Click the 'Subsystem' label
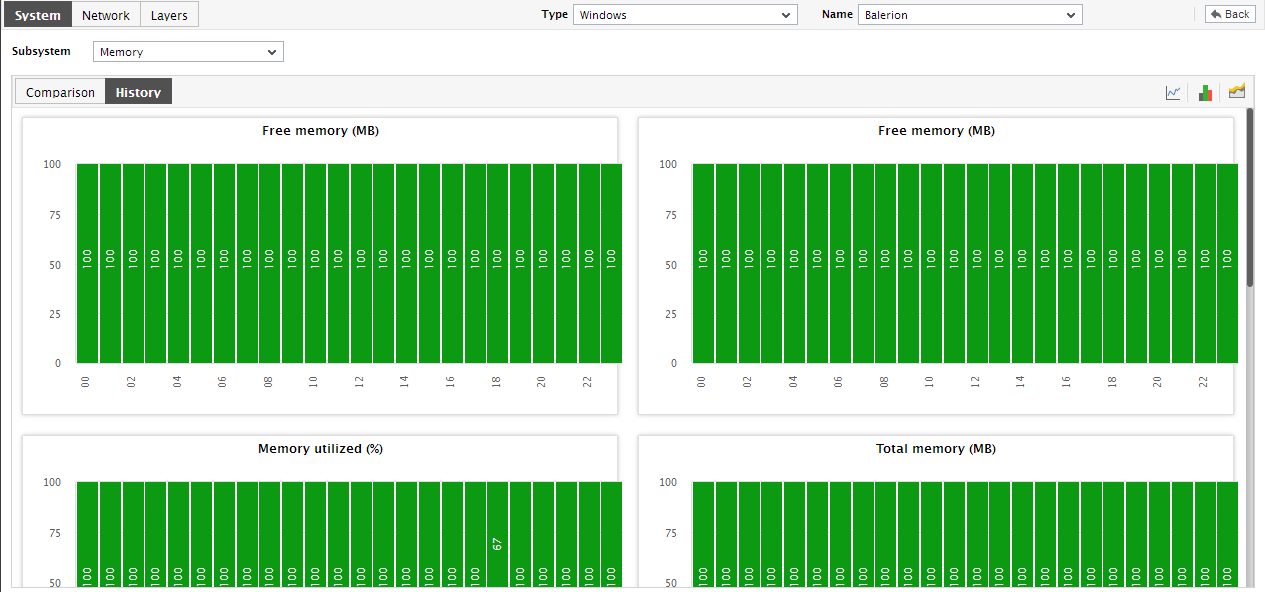Image resolution: width=1265 pixels, height=592 pixels. [41, 51]
